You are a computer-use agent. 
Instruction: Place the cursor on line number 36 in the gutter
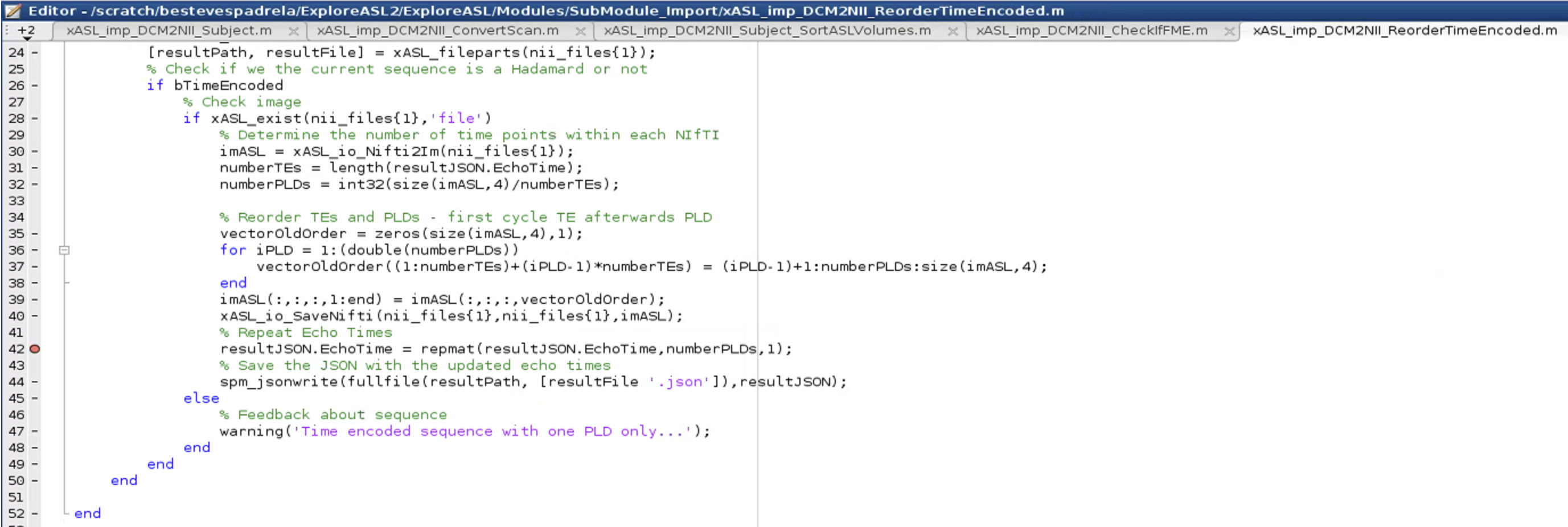pos(17,249)
